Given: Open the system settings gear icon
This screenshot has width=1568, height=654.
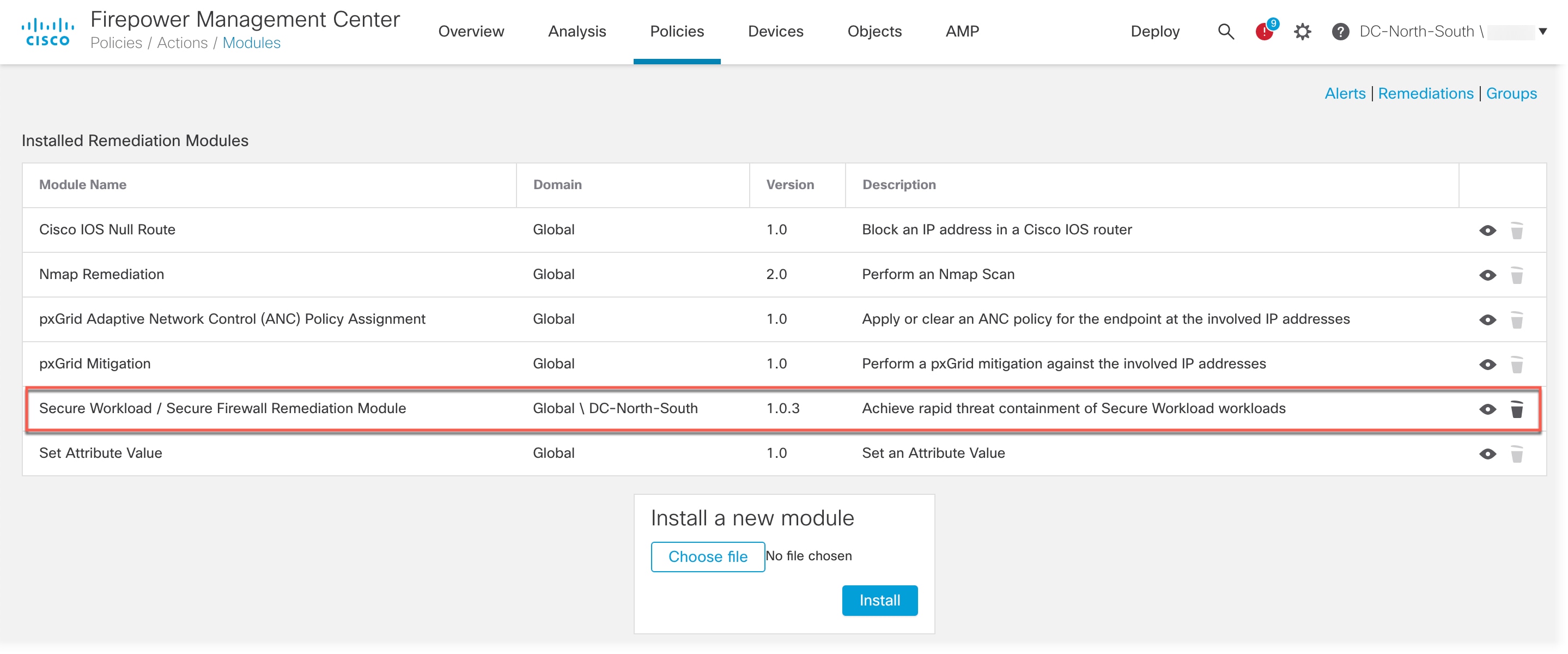Looking at the screenshot, I should click(x=1302, y=32).
